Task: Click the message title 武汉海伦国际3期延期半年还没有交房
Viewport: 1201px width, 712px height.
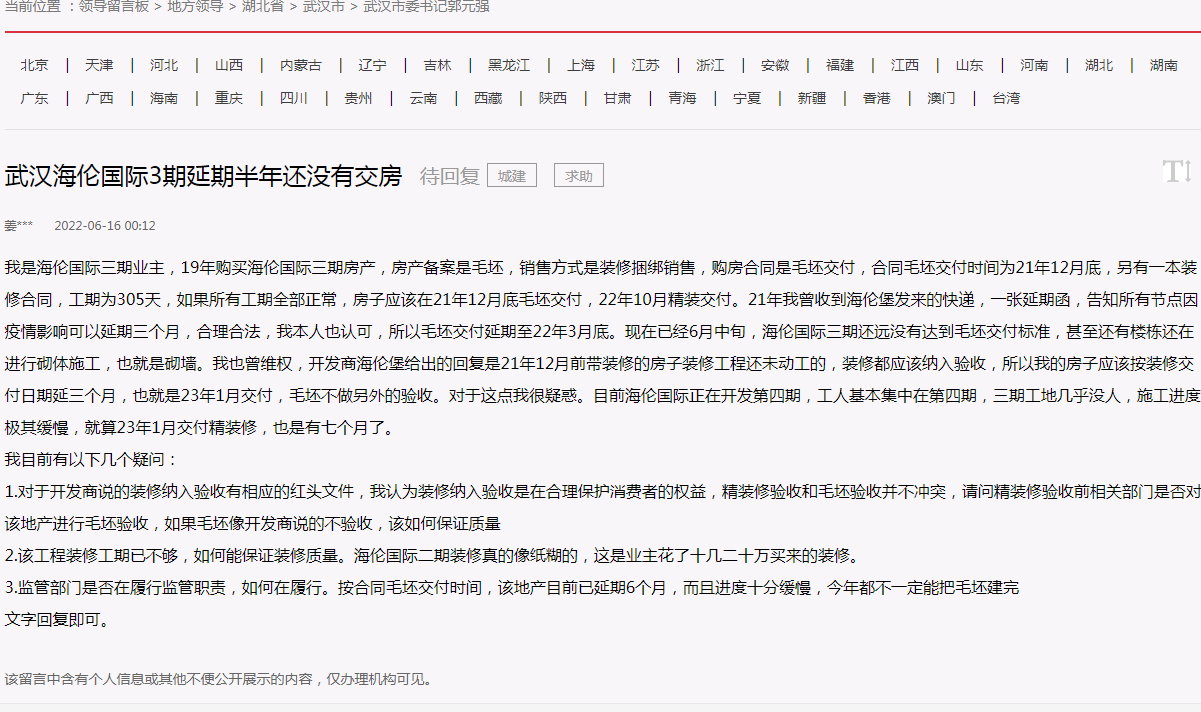Action: (x=204, y=176)
